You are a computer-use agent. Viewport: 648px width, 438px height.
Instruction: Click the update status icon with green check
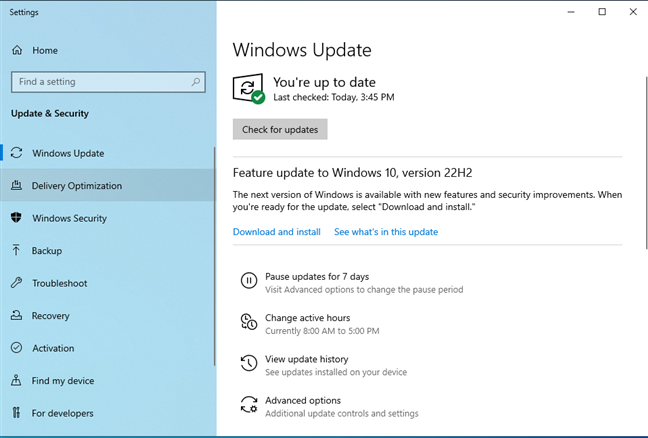point(249,89)
